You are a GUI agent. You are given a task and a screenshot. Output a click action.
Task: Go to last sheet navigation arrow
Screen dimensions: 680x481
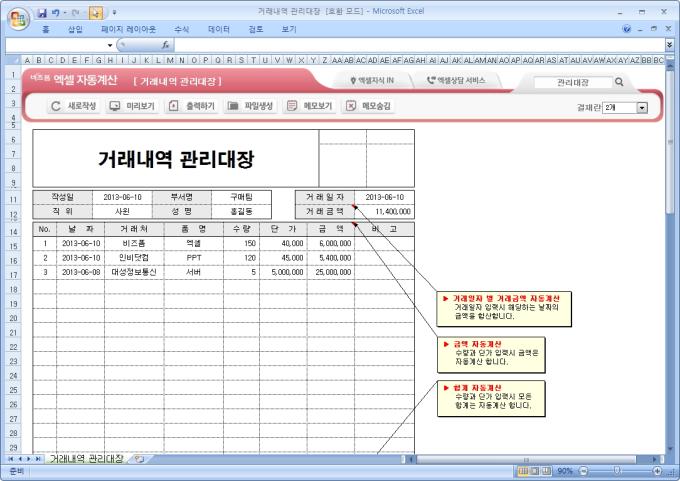pos(38,459)
